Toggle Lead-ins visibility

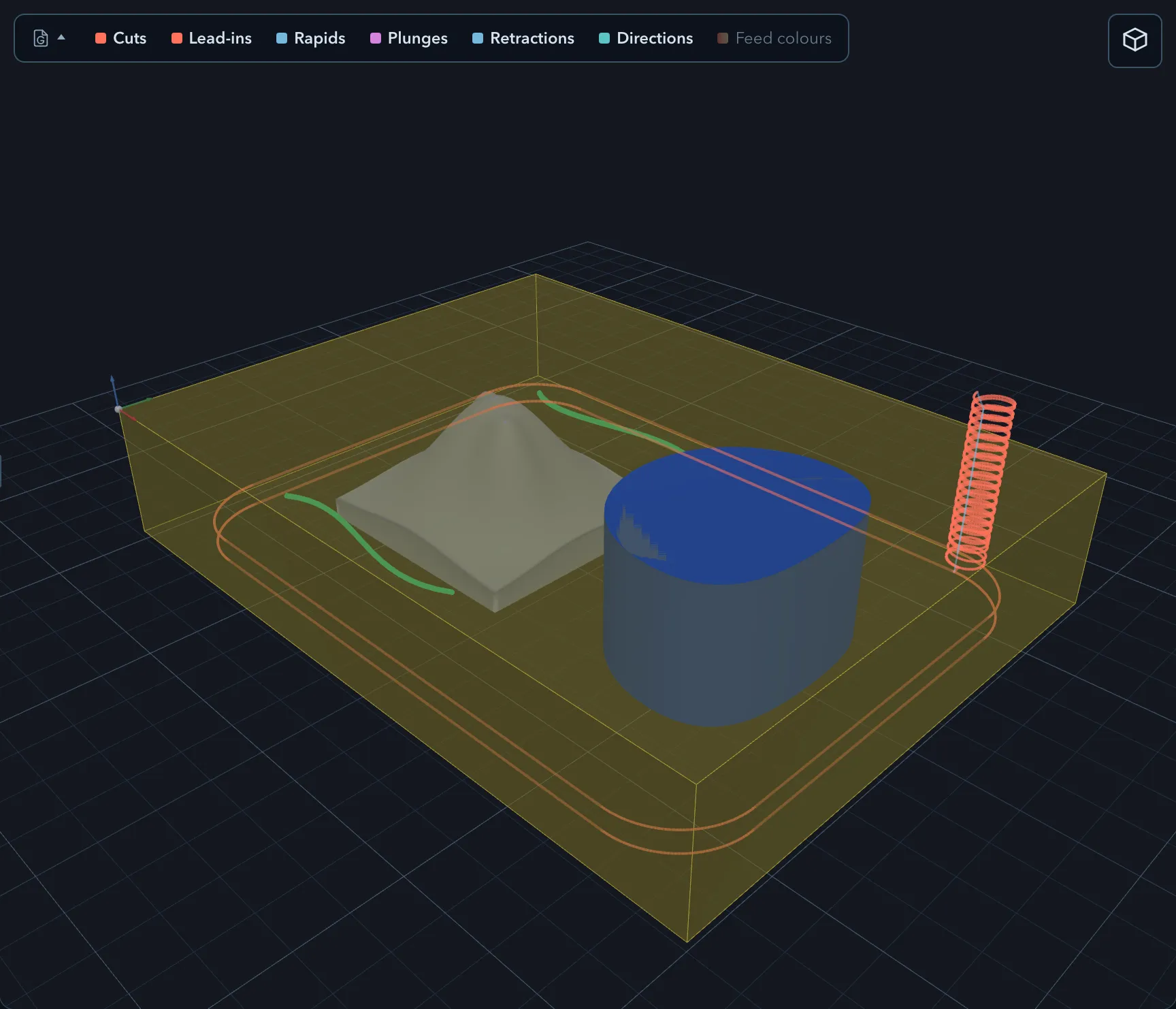212,38
